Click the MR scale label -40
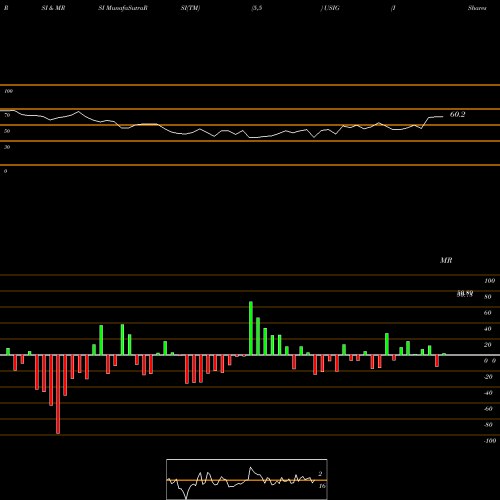500x500 pixels. (x=488, y=393)
